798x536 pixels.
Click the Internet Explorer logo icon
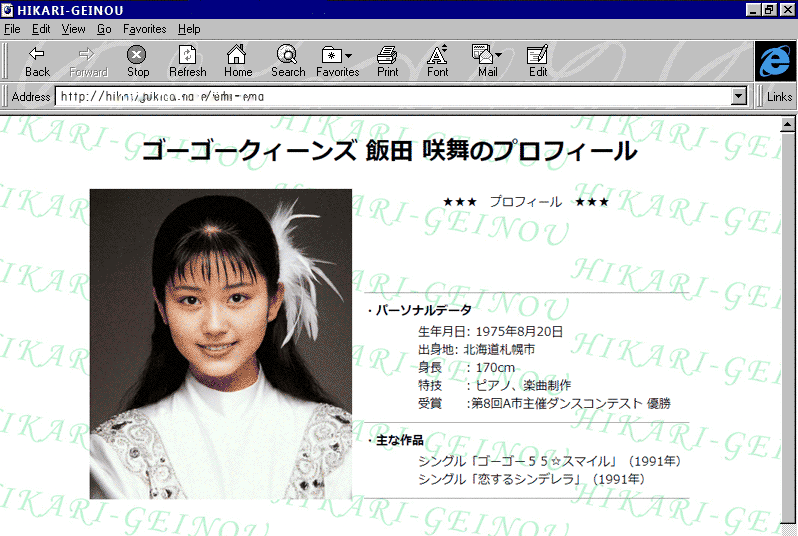(x=774, y=61)
